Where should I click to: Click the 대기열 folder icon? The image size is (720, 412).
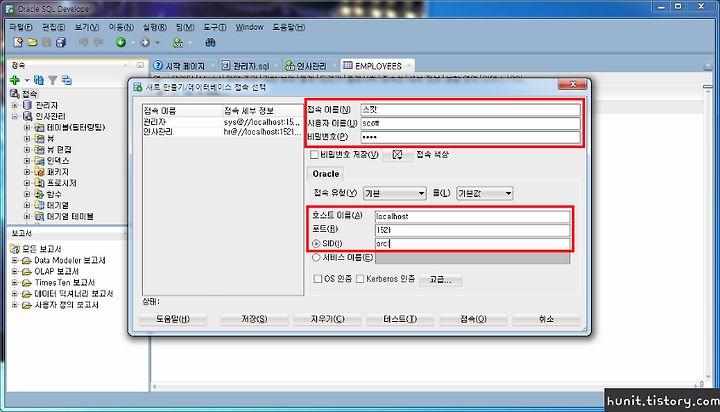[x=39, y=205]
